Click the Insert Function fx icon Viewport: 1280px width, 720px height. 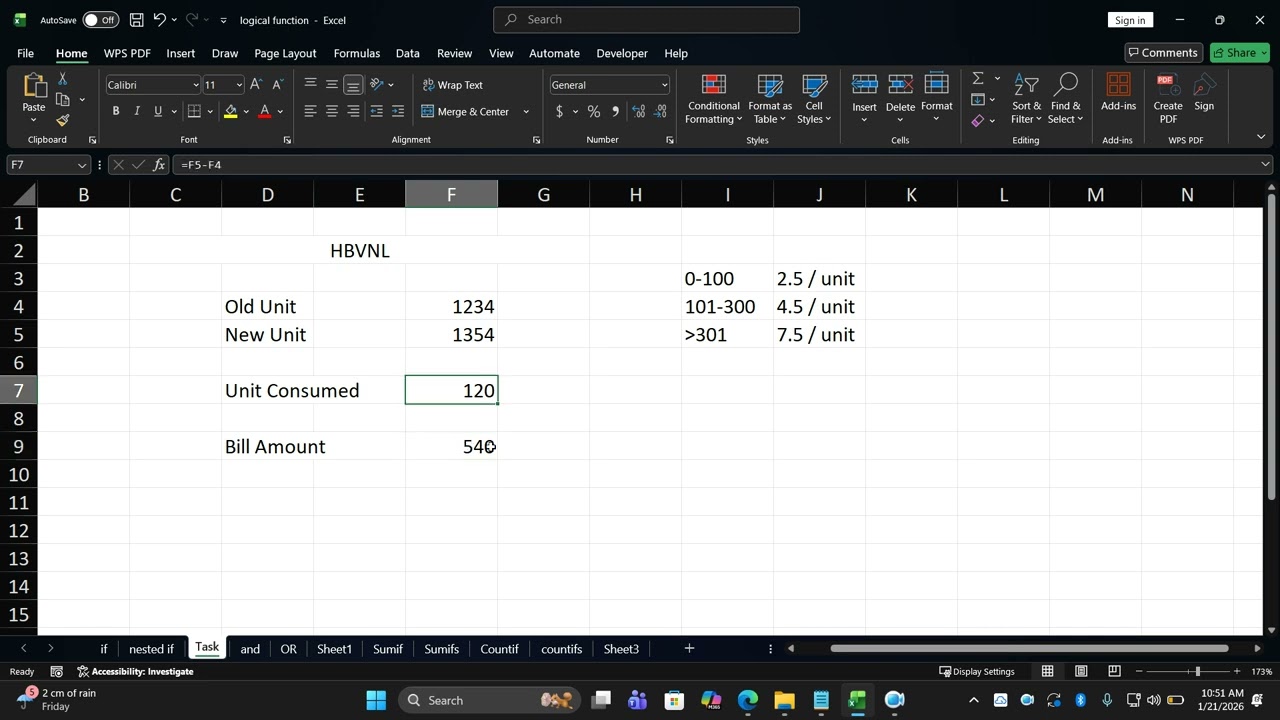click(x=159, y=164)
